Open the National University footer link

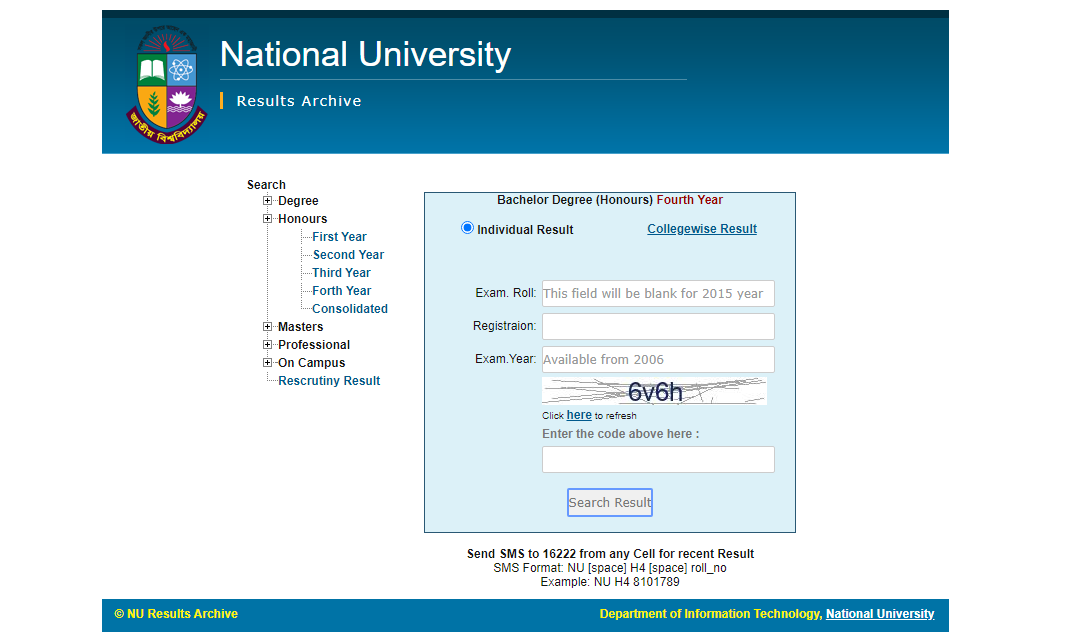click(880, 614)
